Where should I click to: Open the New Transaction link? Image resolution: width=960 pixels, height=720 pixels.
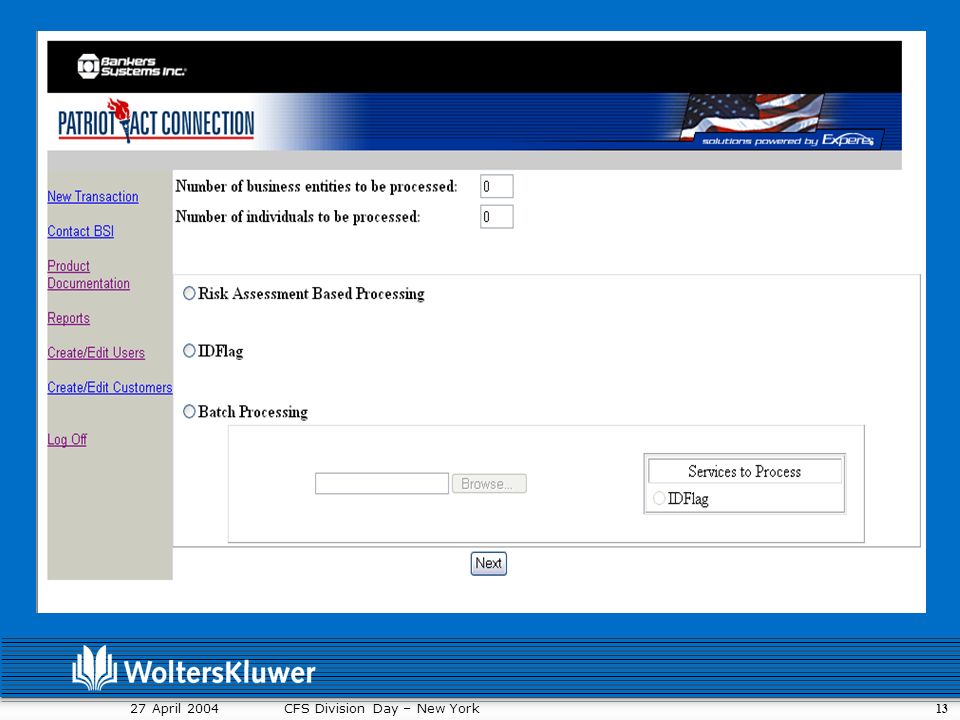93,197
